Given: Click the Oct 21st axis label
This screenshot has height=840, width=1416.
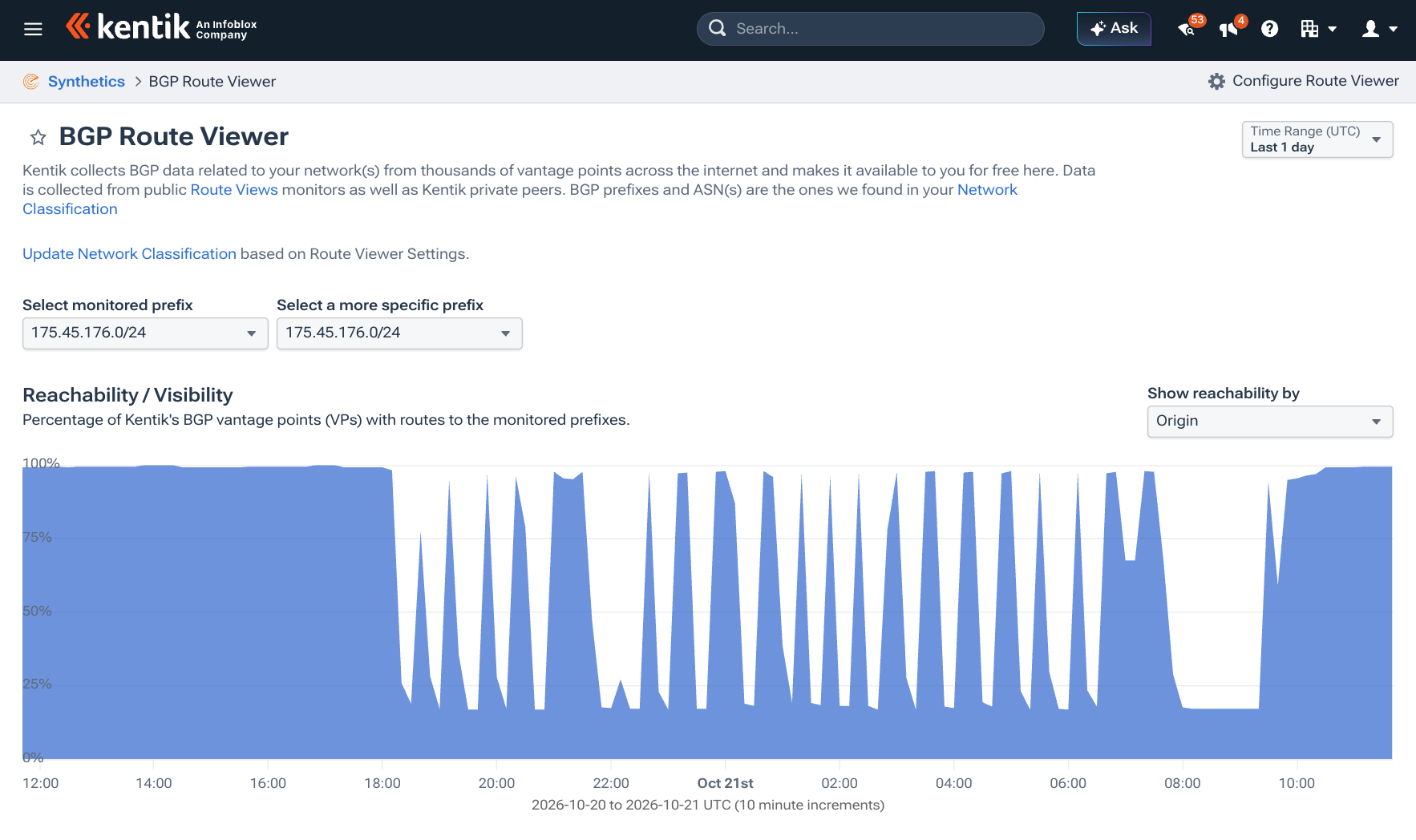Looking at the screenshot, I should [725, 783].
